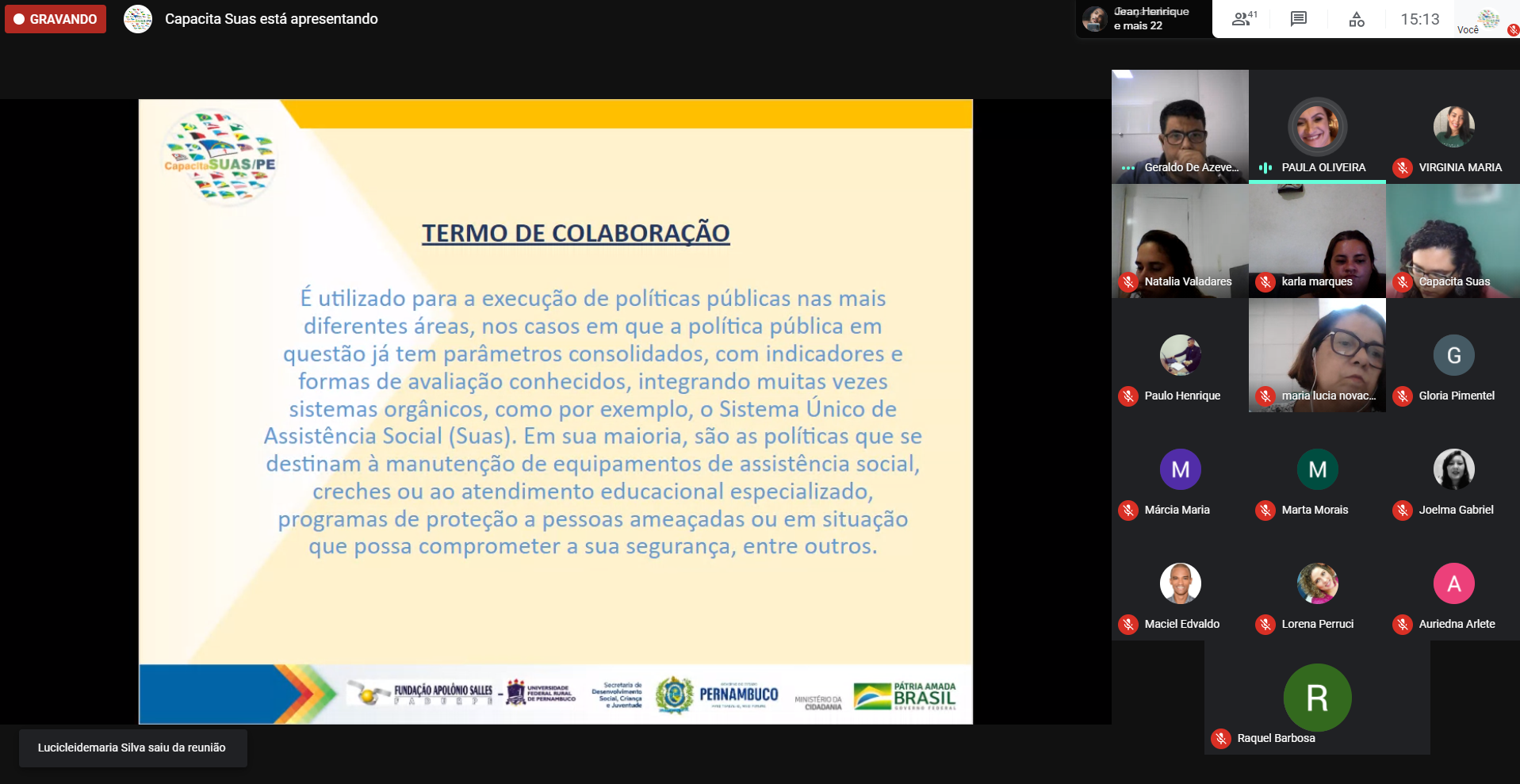Click the Lucicleidemaria left-meeting notification
This screenshot has width=1520, height=784.
(132, 748)
